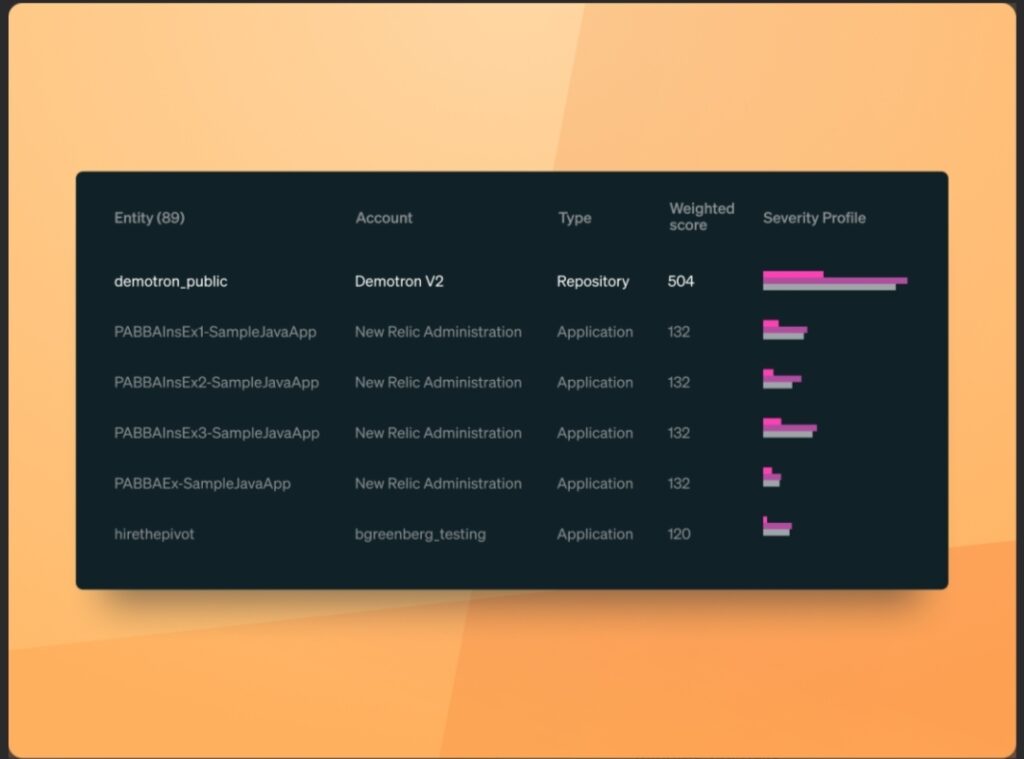1024x759 pixels.
Task: Sort by the Weighted score column
Action: pos(701,218)
